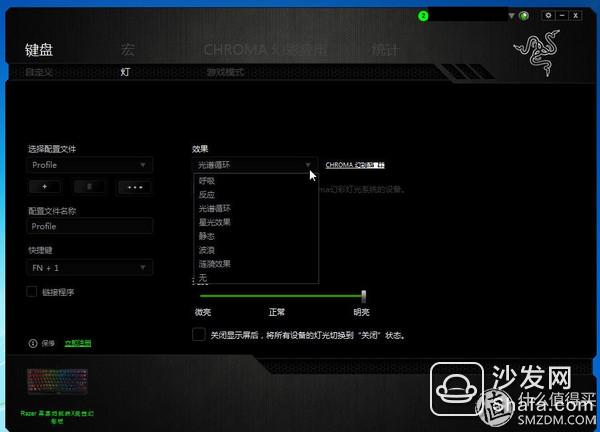
Task: Open the 统计 tab
Action: tap(385, 50)
